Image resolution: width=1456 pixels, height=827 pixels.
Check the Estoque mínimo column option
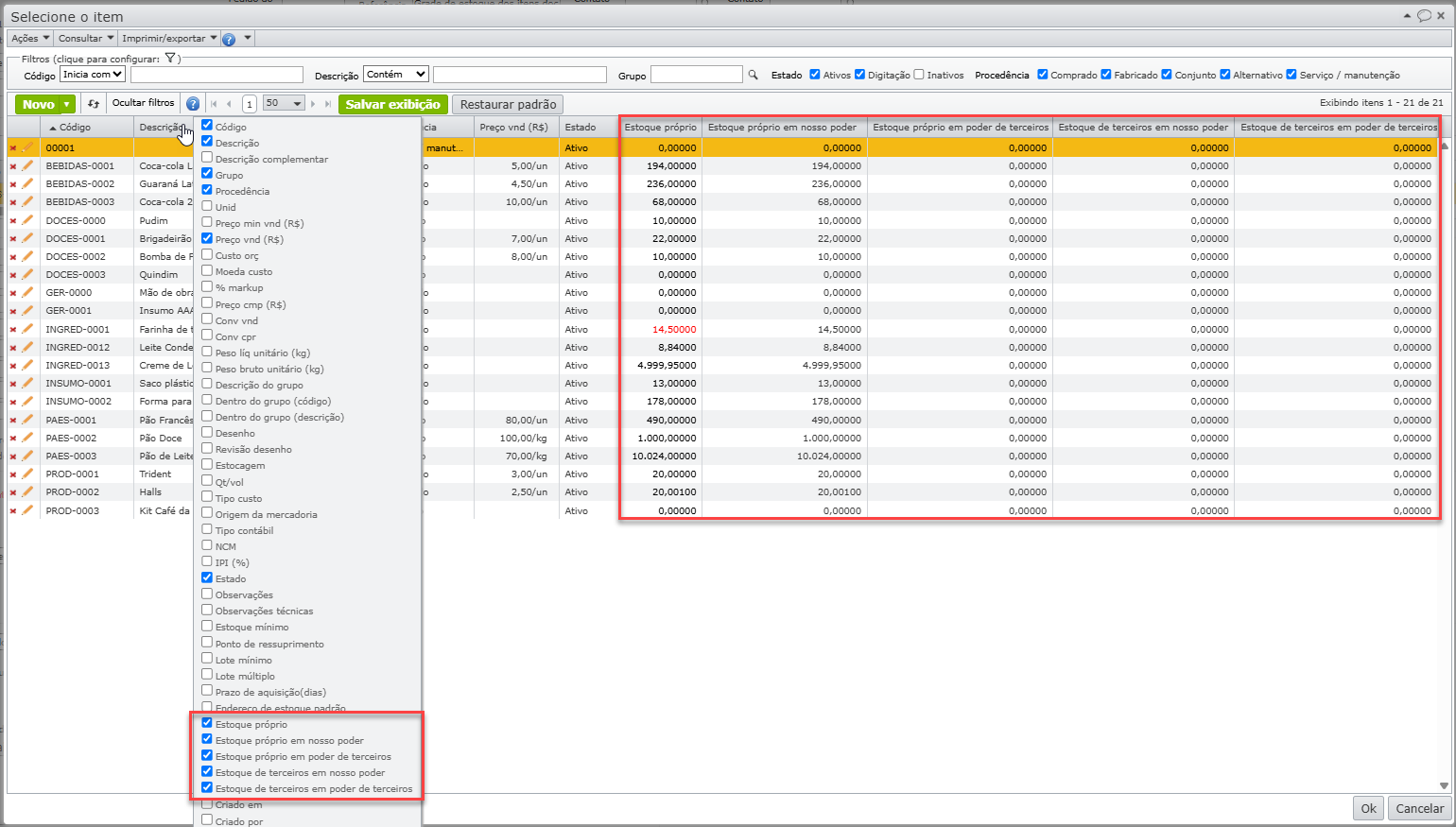[x=207, y=627]
